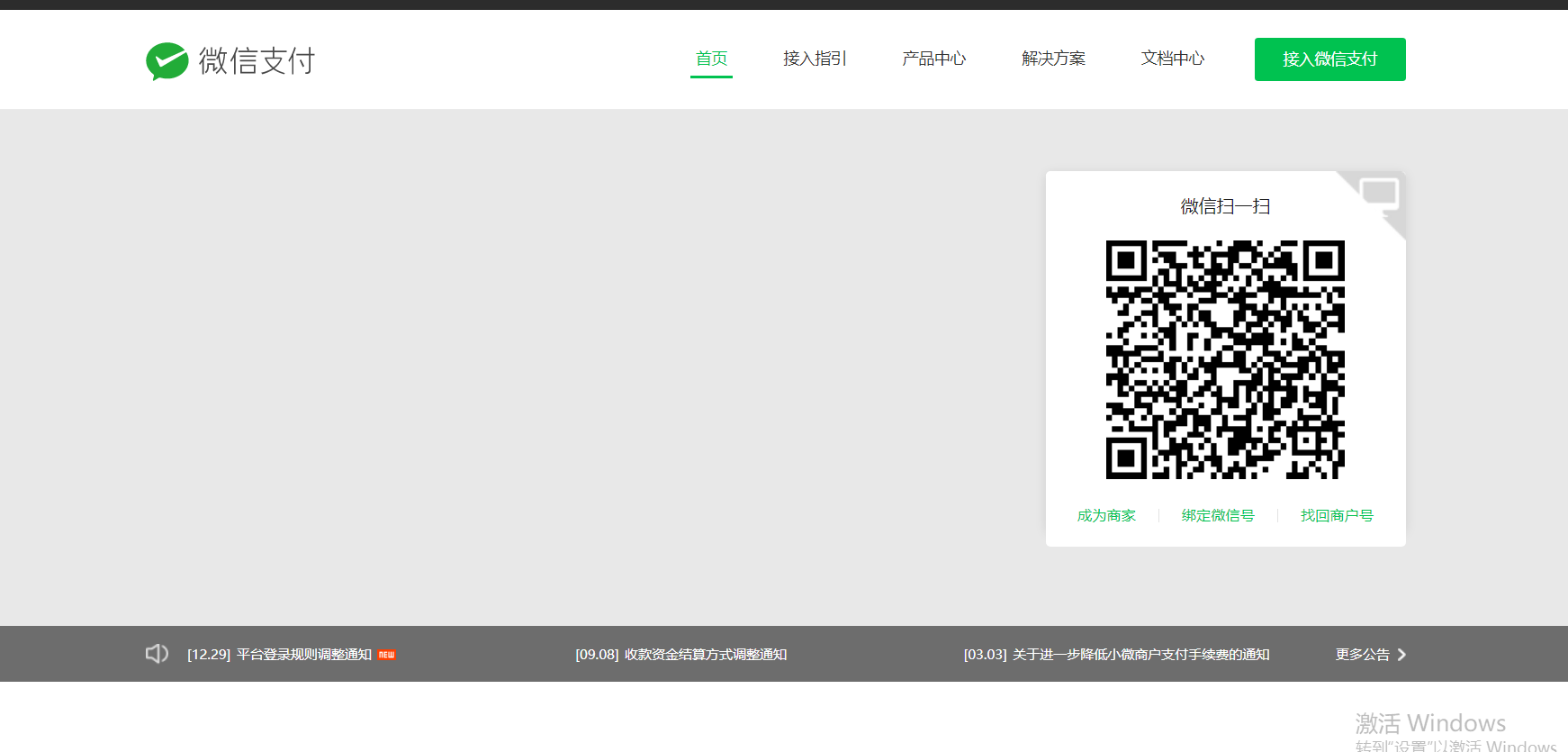Click the WeChat Pay green logo icon
This screenshot has height=752, width=1568.
coord(167,61)
